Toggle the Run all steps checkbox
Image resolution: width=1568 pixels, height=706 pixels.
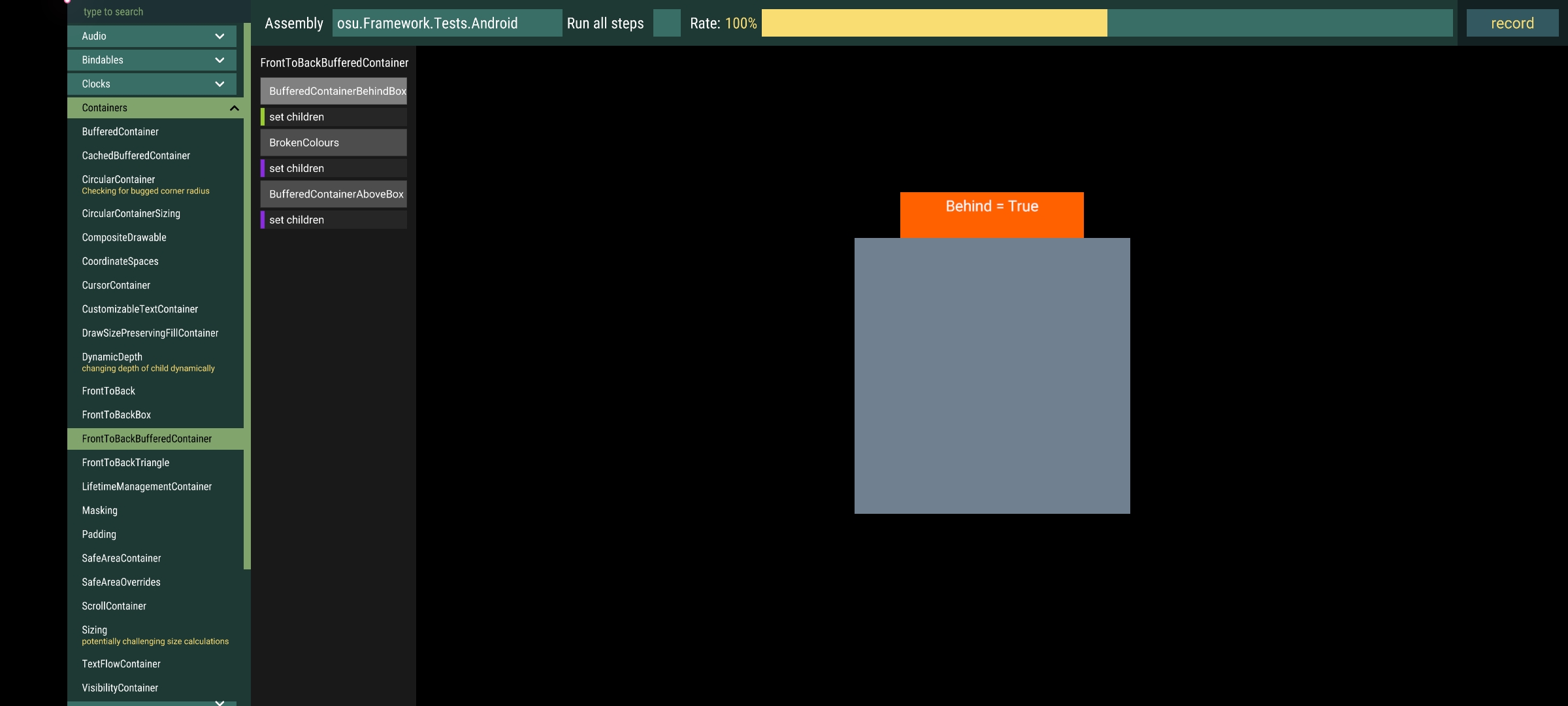[x=666, y=23]
